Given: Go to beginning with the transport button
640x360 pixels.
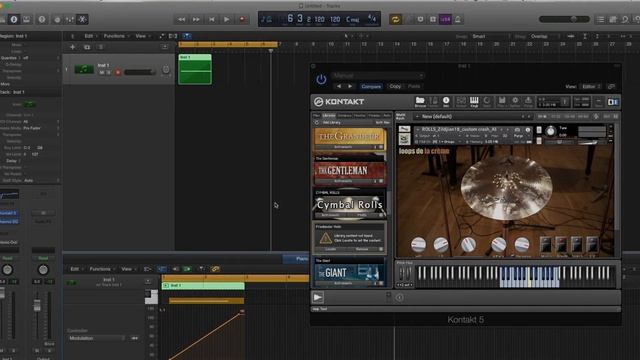Looking at the screenshot, I should pos(211,19).
